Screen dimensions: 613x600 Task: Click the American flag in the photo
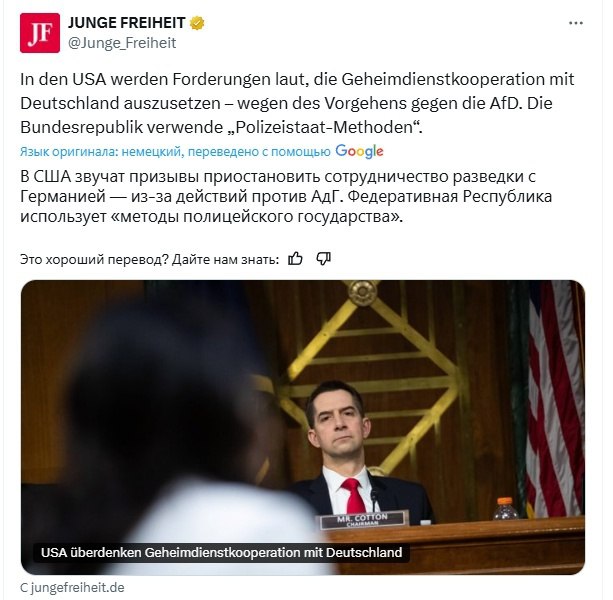(x=554, y=399)
